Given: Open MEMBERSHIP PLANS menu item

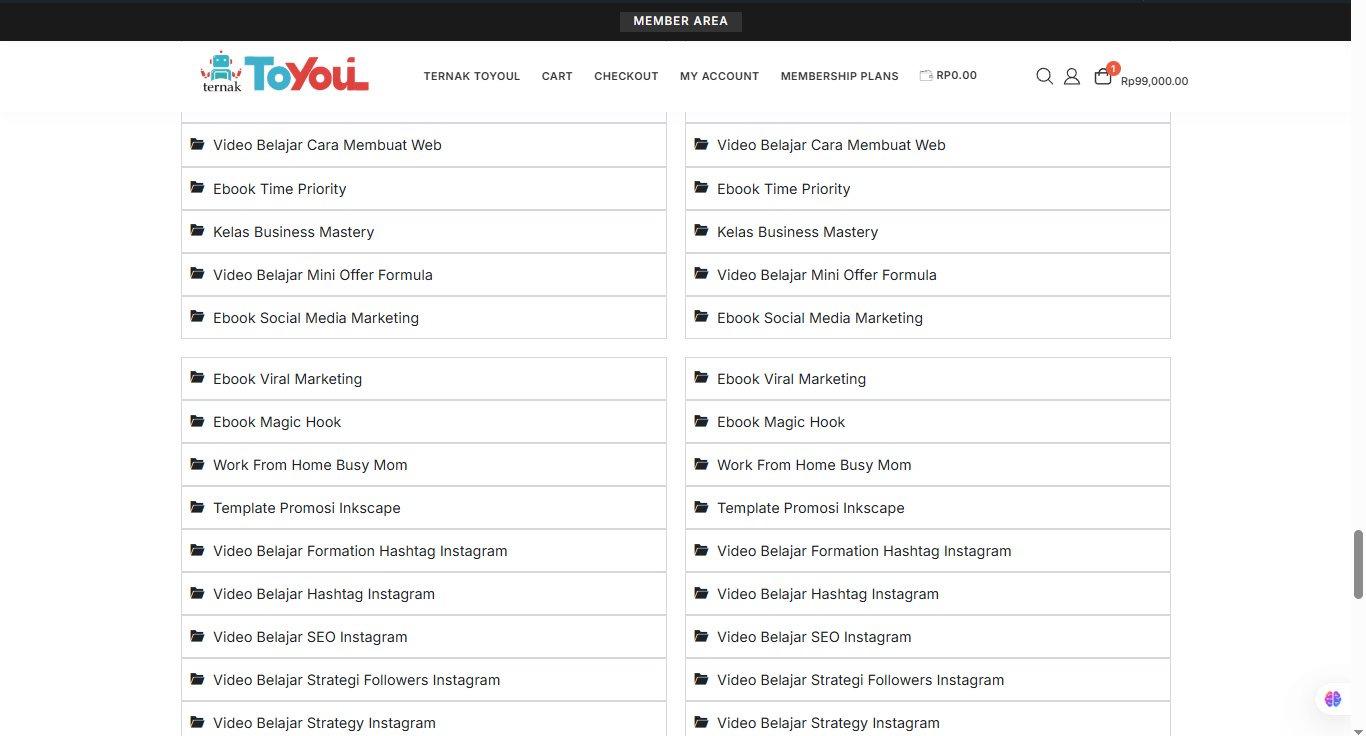Looking at the screenshot, I should pyautogui.click(x=840, y=76).
